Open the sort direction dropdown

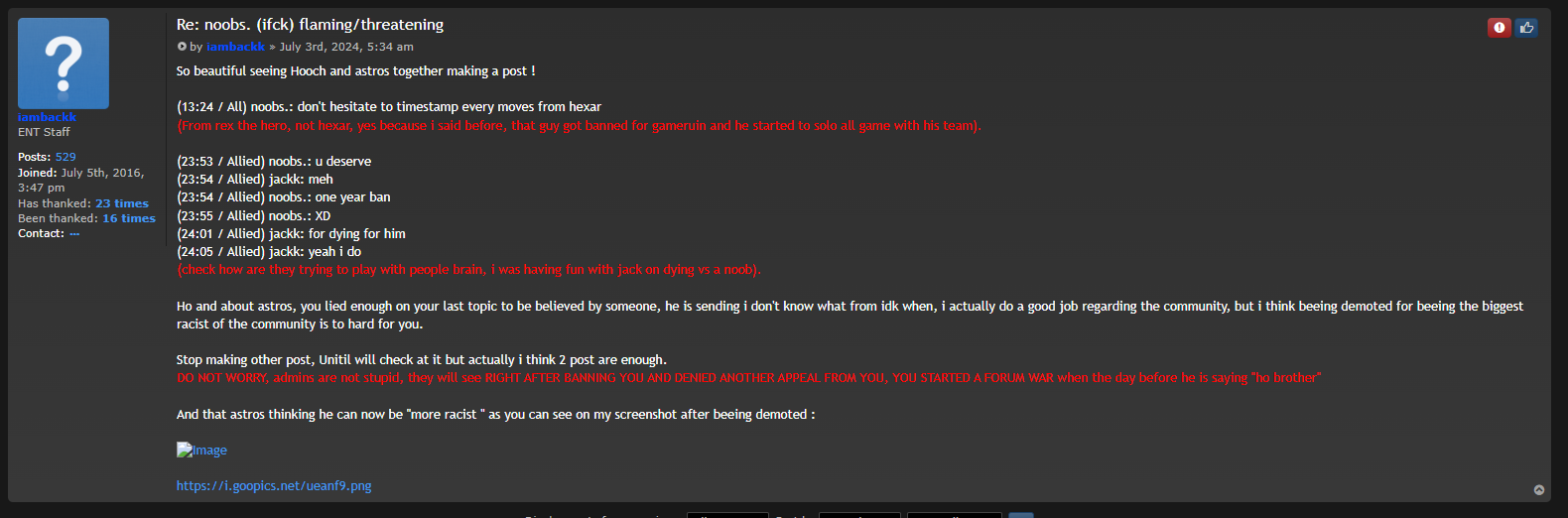tap(955, 515)
